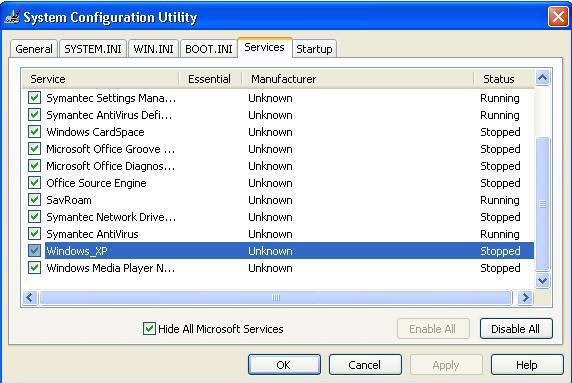Image resolution: width=572 pixels, height=383 pixels.
Task: Select Symantec AntiVirus Defi... service name
Action: coord(109,115)
